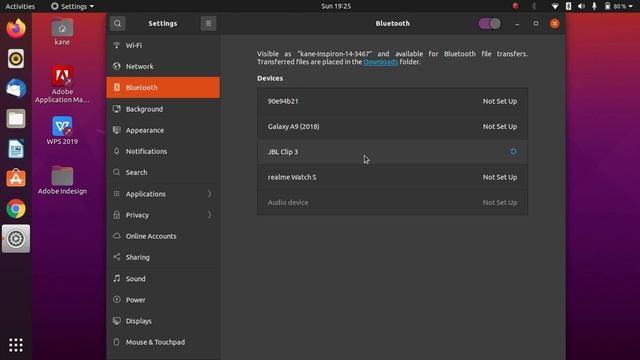Select Background in the sidebar
The width and height of the screenshot is (640, 360).
pos(163,109)
